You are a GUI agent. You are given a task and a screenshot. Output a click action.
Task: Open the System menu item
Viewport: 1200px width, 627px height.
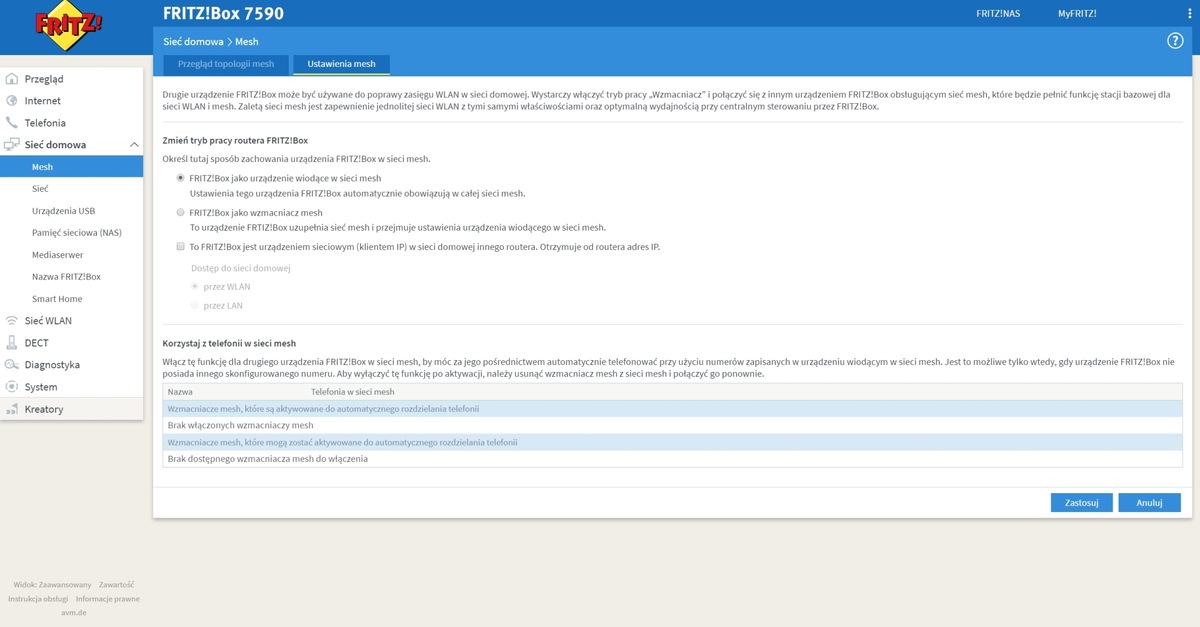click(41, 387)
